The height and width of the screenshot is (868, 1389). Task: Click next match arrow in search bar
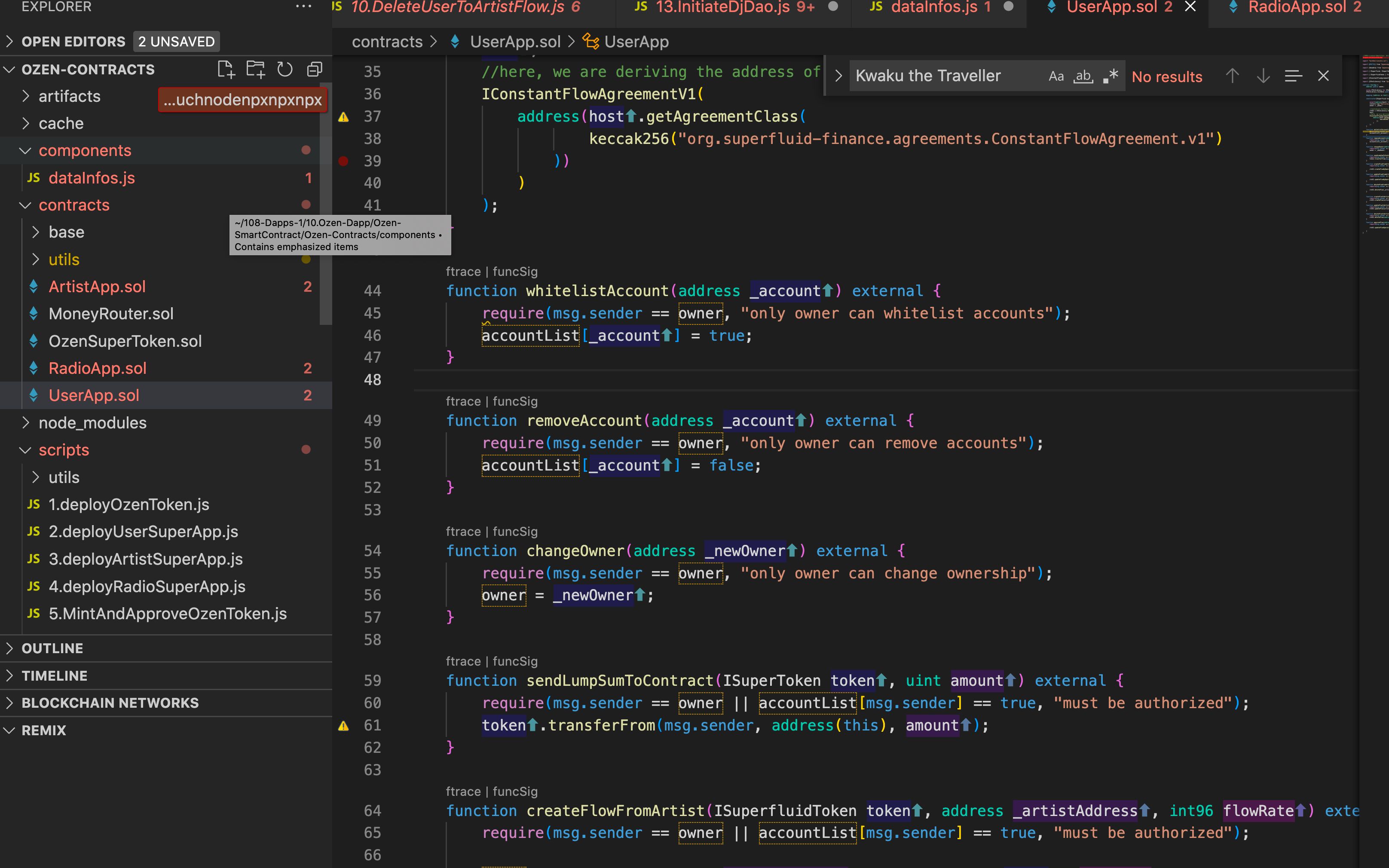pos(1261,76)
